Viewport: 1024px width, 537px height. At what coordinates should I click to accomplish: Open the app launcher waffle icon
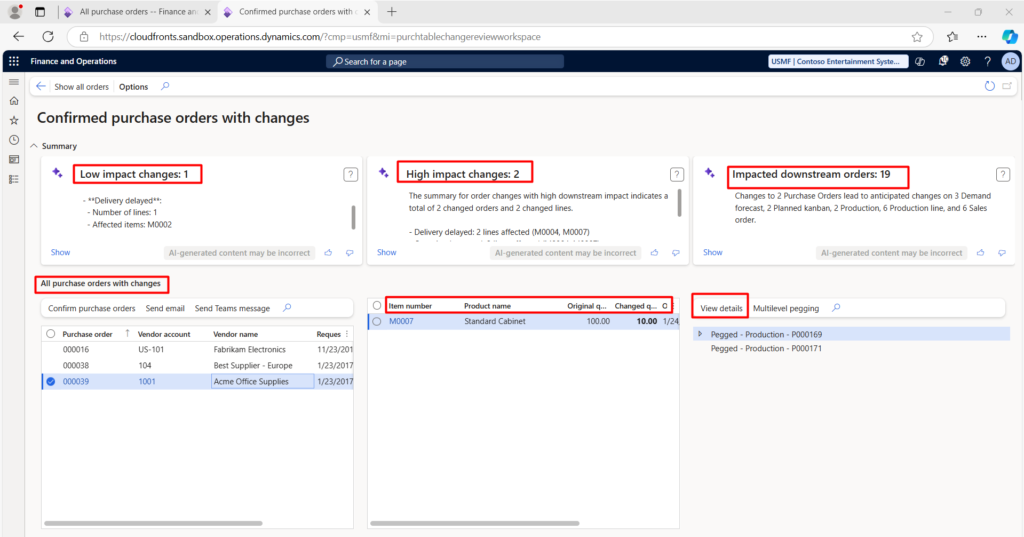14,61
